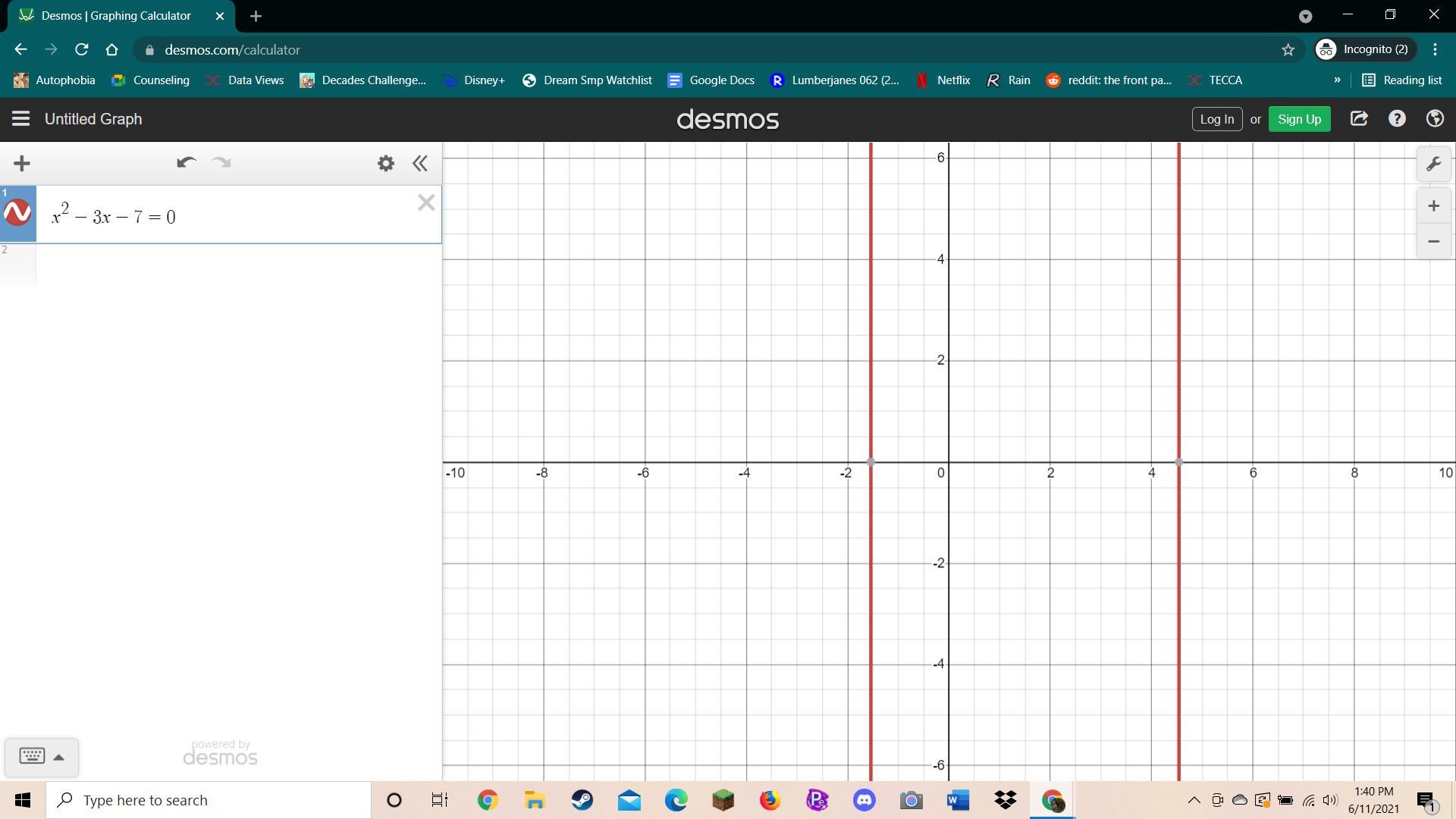The height and width of the screenshot is (819, 1456).
Task: Undo the last expression edit
Action: (x=186, y=163)
